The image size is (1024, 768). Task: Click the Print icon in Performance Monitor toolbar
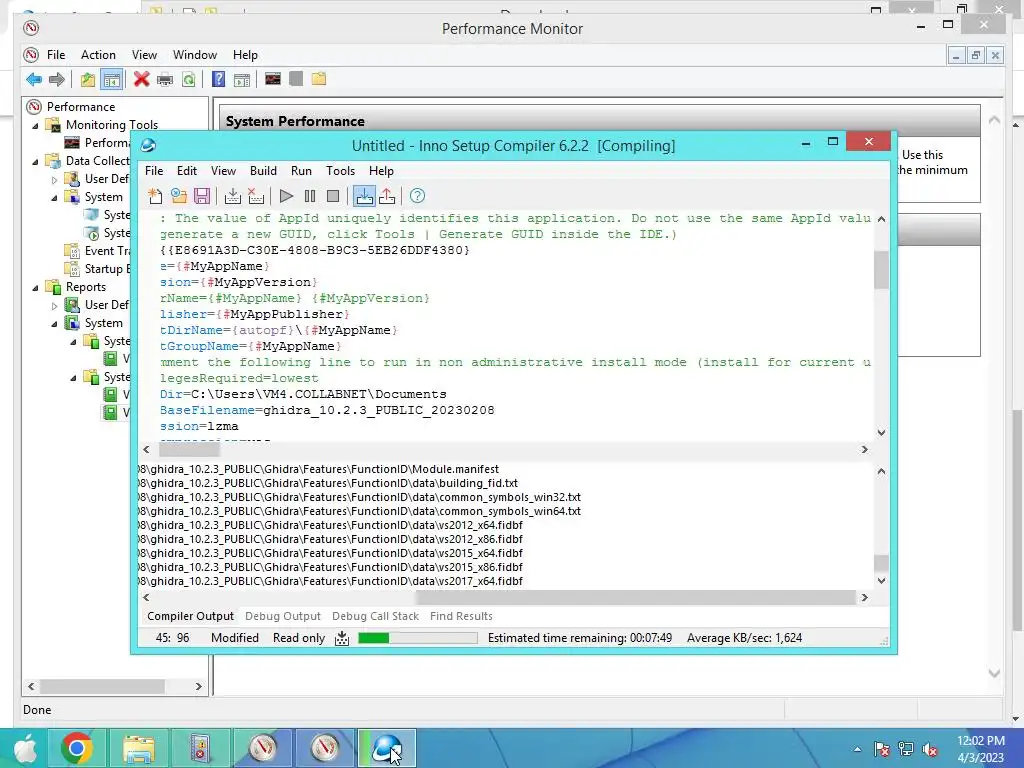(165, 80)
